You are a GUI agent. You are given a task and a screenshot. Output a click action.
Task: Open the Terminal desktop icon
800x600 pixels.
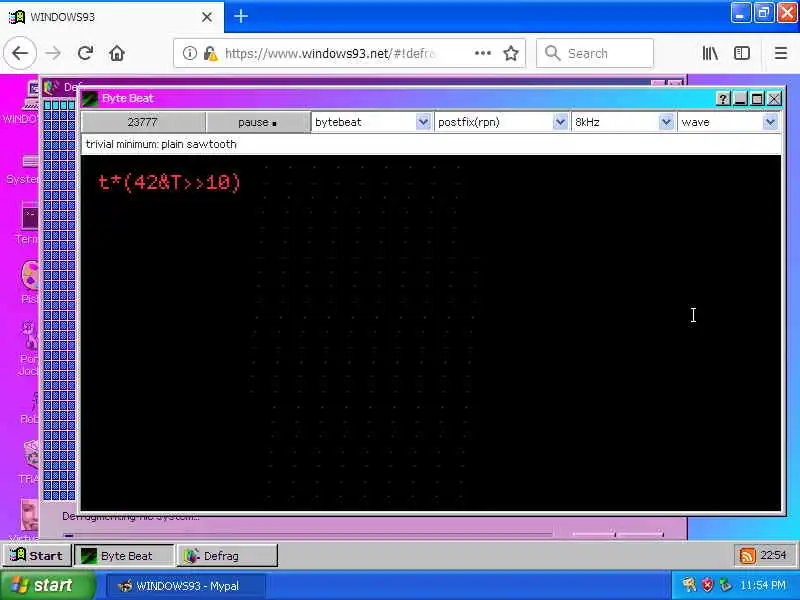pyautogui.click(x=28, y=222)
